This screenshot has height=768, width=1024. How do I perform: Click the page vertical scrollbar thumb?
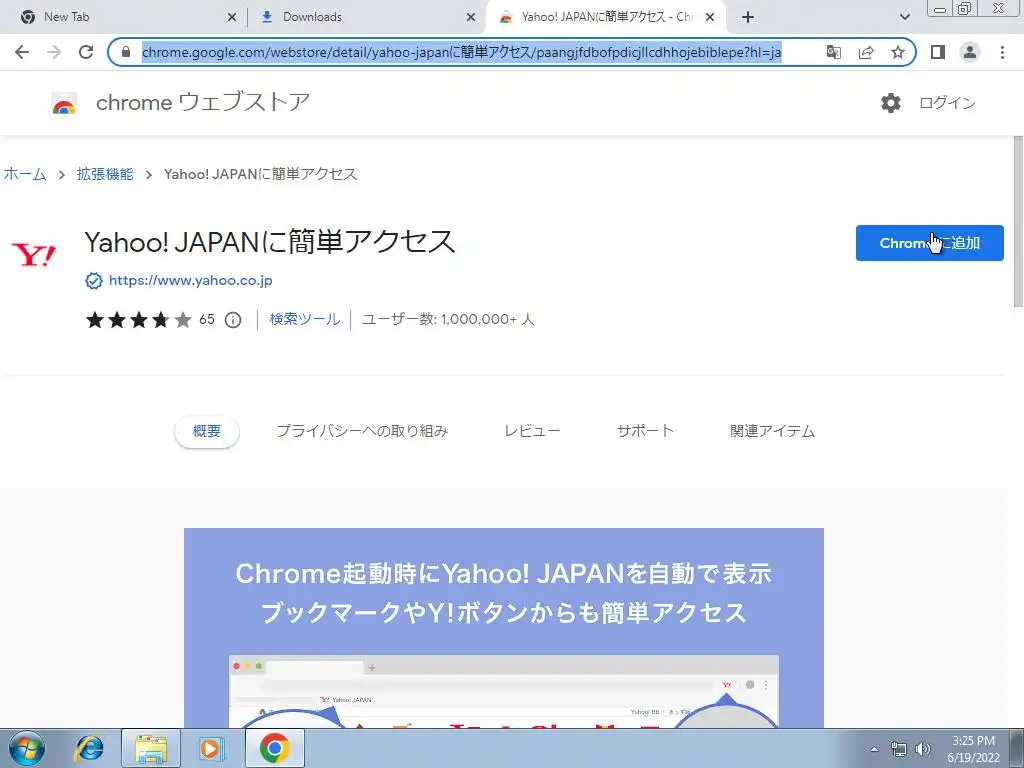(1017, 221)
